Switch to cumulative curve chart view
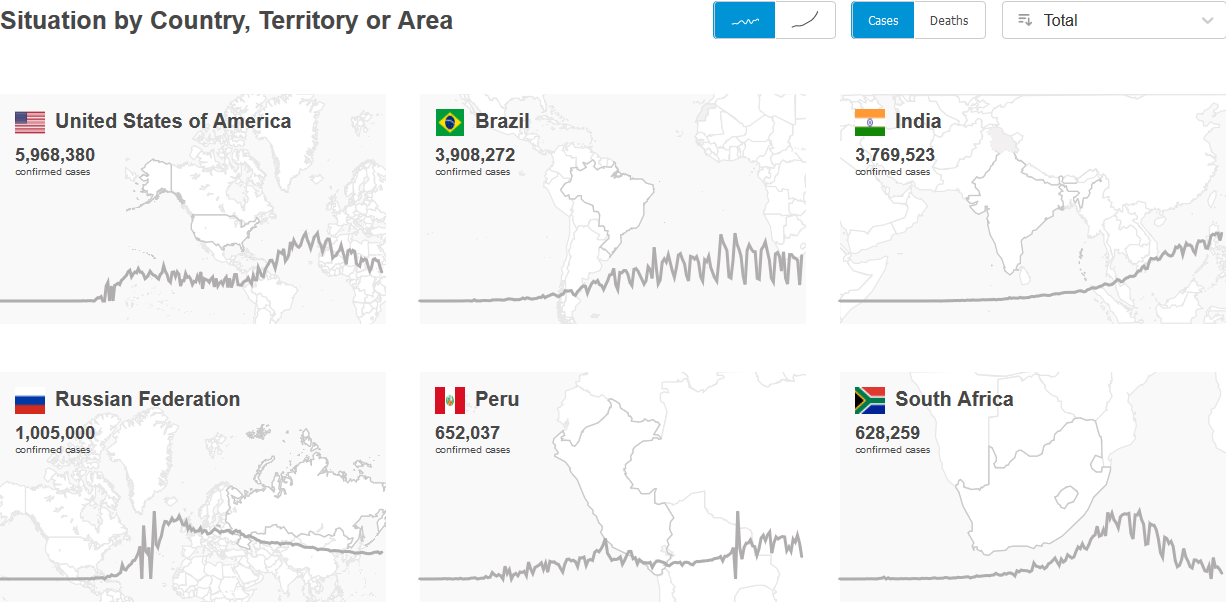 tap(805, 20)
